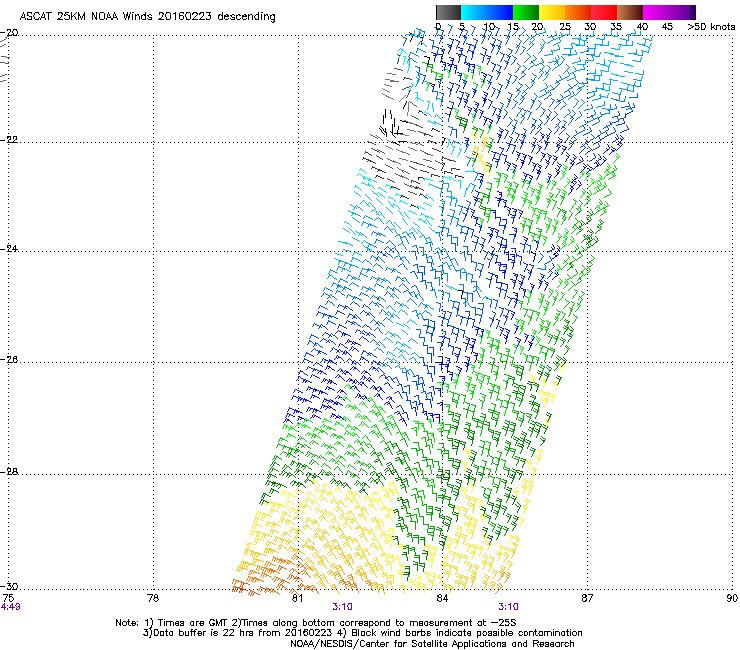Click the '-30' latitude axis label
Image resolution: width=740 pixels, height=650 pixels.
[10, 586]
